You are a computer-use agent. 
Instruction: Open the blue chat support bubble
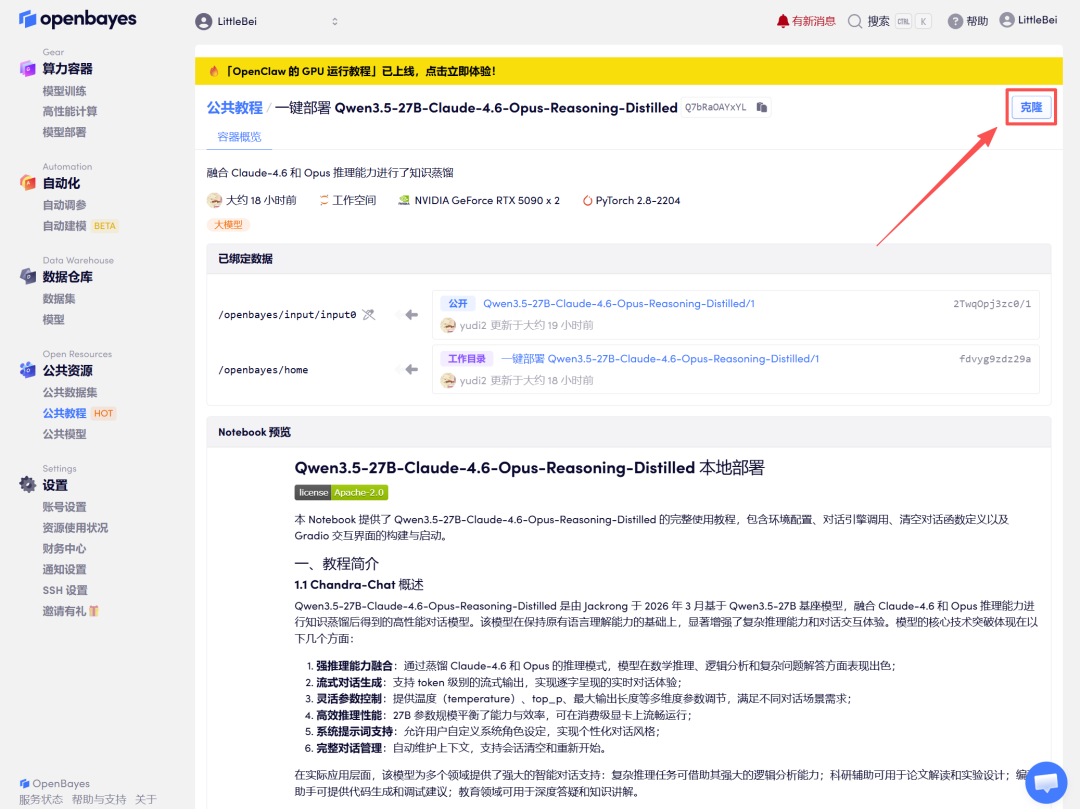(x=1046, y=782)
